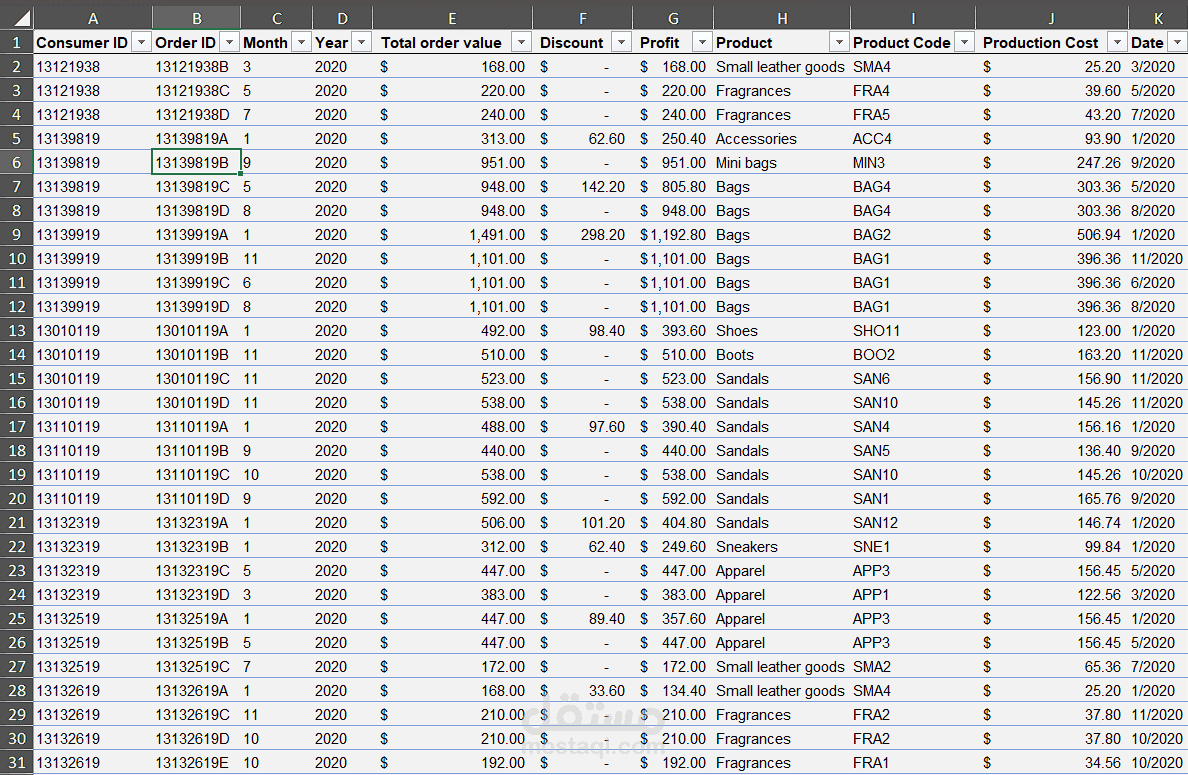This screenshot has height=775, width=1188.
Task: Select column A header
Action: pyautogui.click(x=92, y=18)
